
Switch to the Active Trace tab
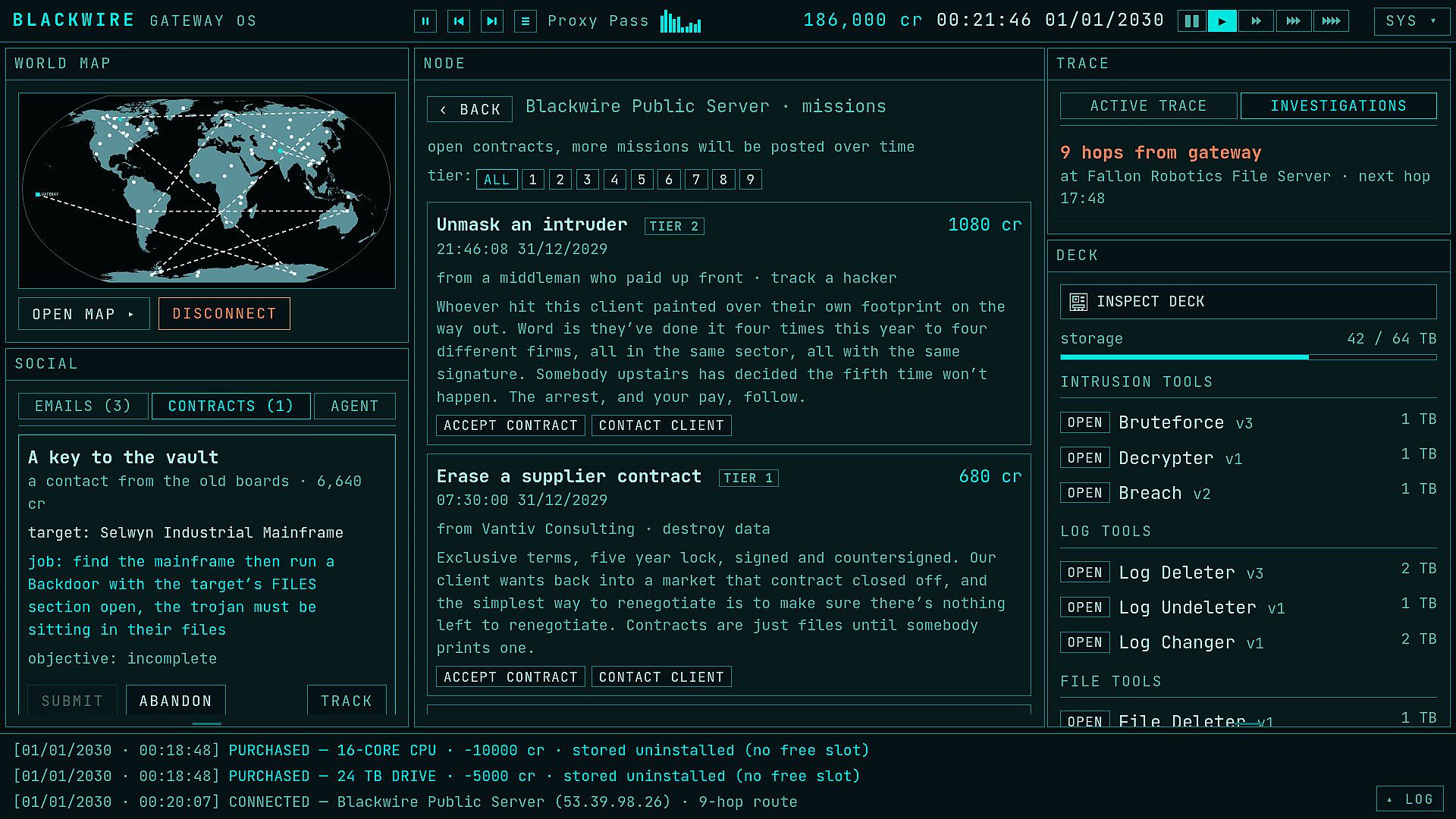tap(1148, 106)
